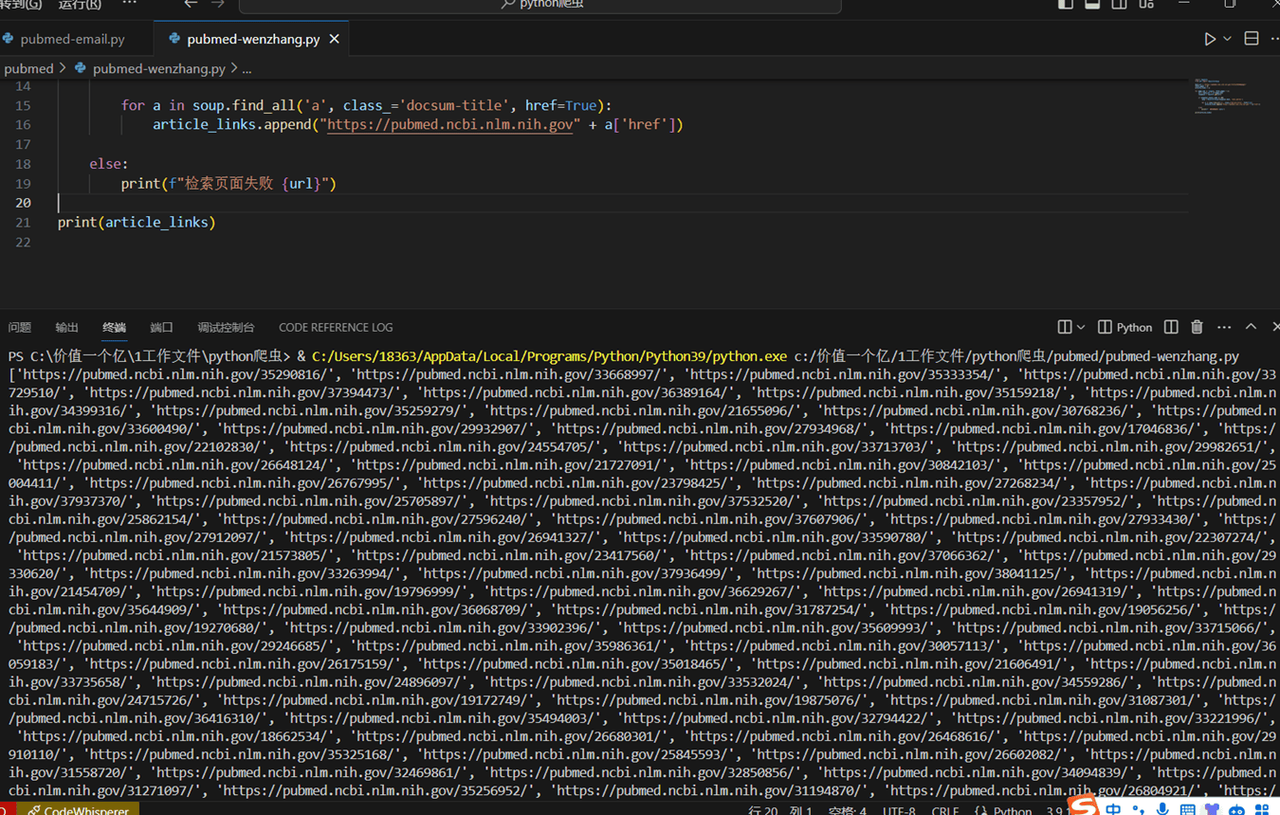Click 行 20 列 1 cursor position

[x=780, y=810]
